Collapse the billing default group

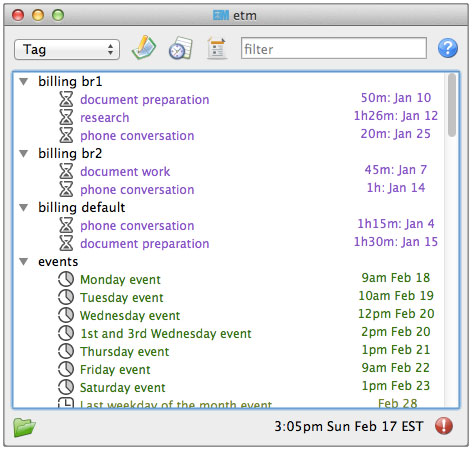pos(23,207)
